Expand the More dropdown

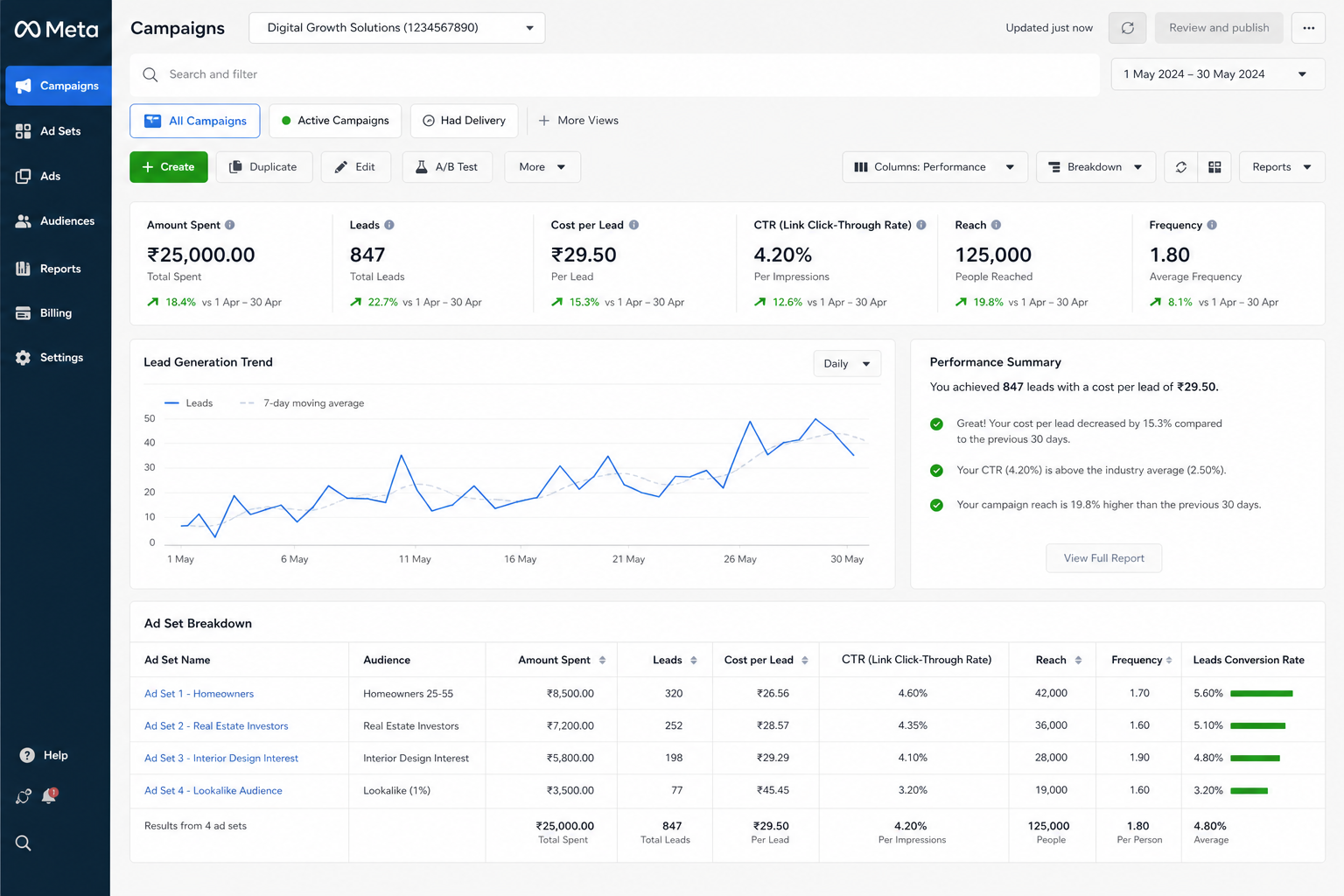(542, 167)
